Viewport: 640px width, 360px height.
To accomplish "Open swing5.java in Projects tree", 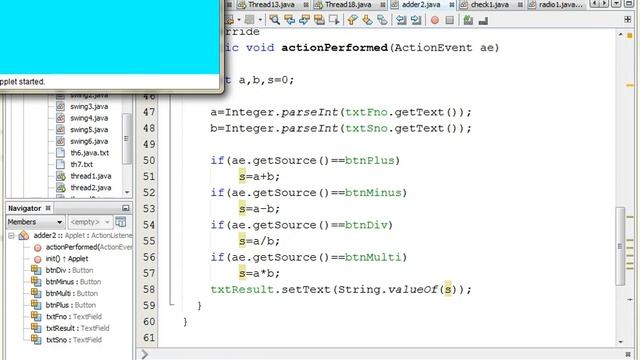I will 89,130.
